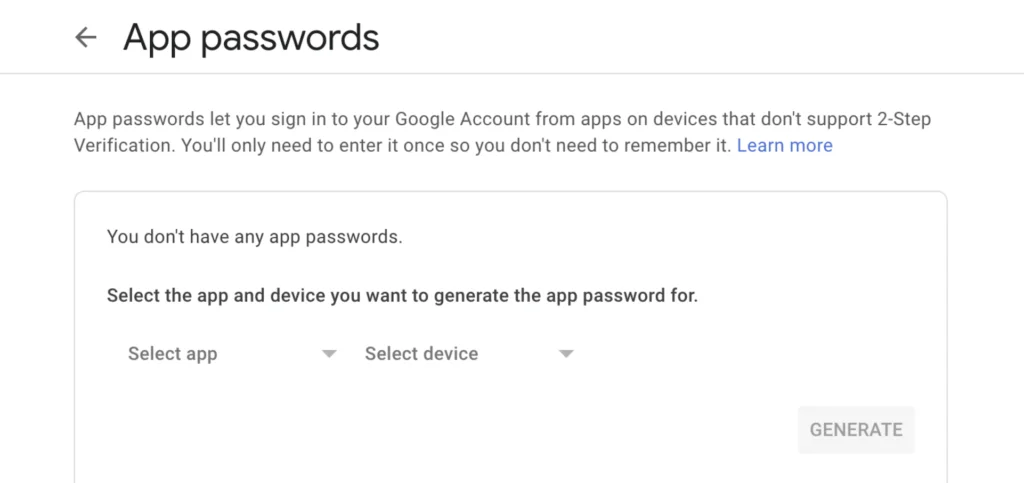Click the "You don't have any app passwords" message
The height and width of the screenshot is (483, 1024).
[254, 237]
